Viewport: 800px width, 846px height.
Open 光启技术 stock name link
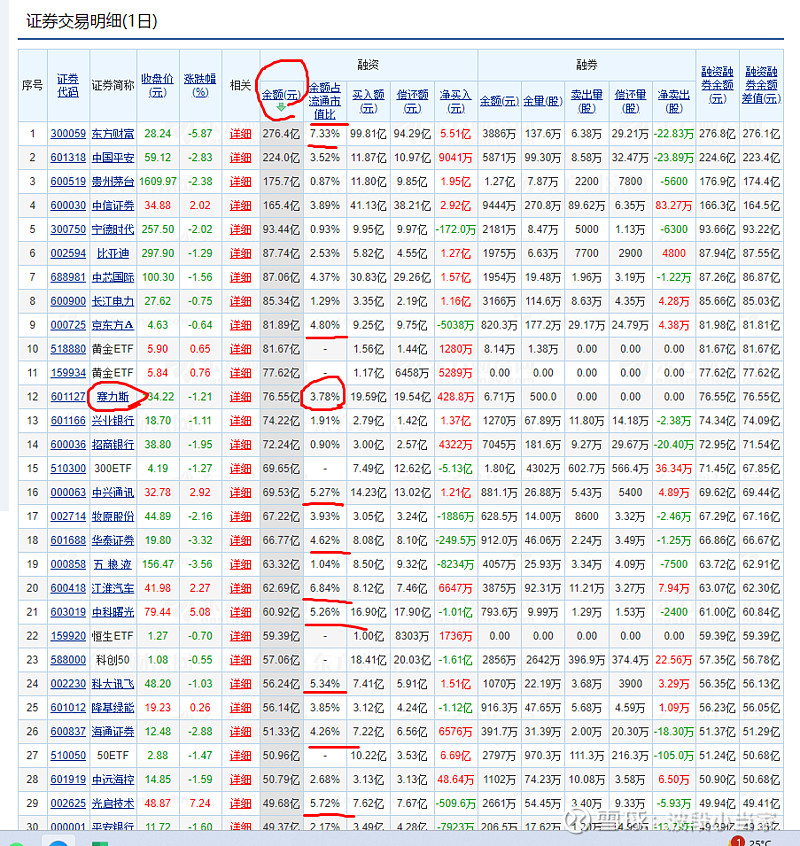point(113,803)
